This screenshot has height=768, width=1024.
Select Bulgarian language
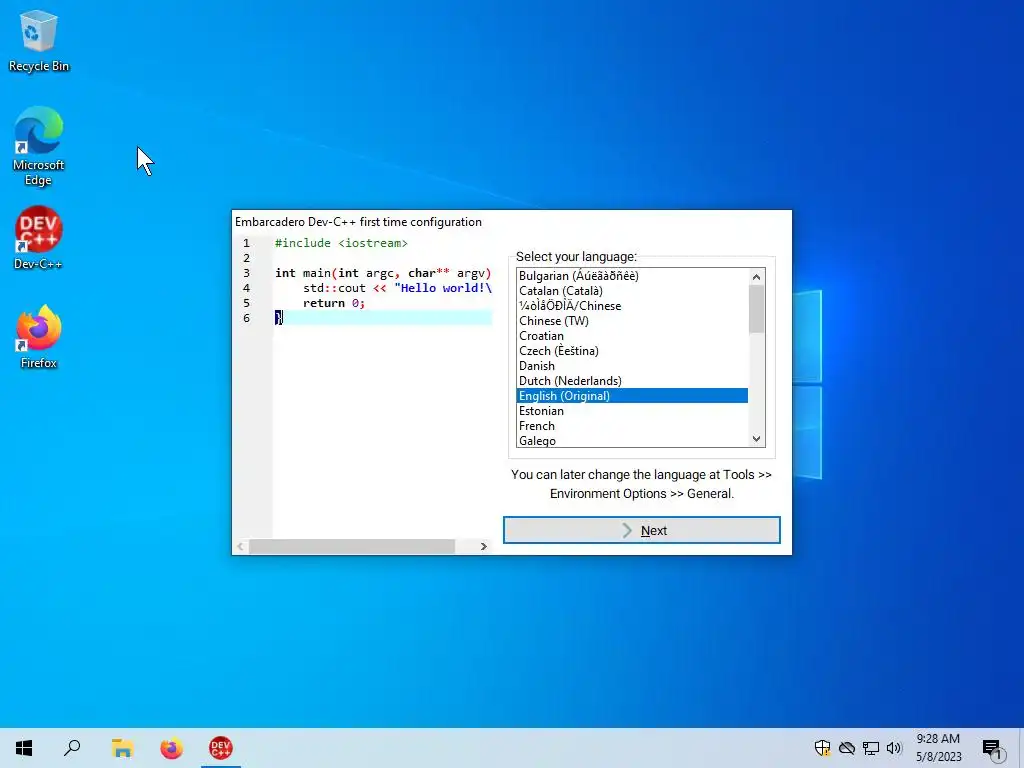tap(632, 276)
